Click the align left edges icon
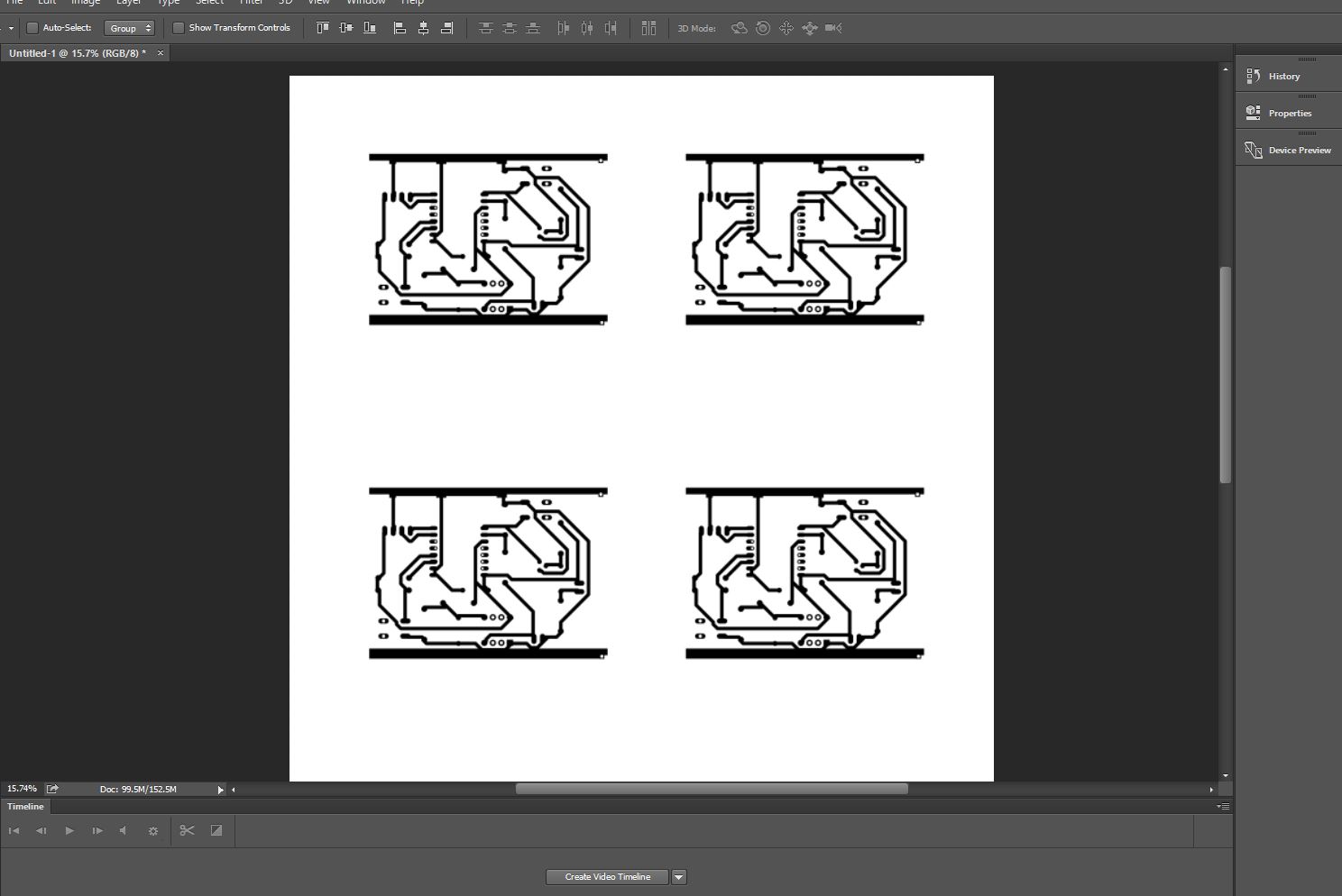This screenshot has width=1342, height=896. point(400,28)
